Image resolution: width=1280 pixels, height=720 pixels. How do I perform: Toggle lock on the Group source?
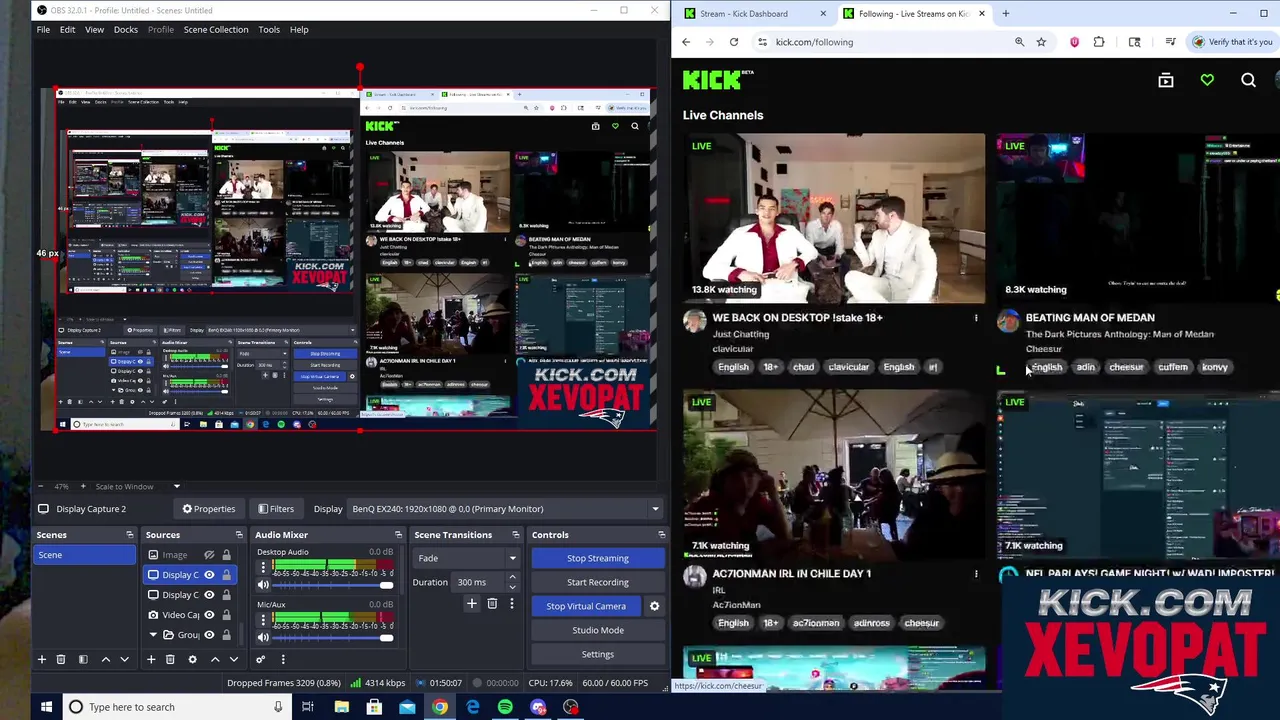(x=226, y=635)
